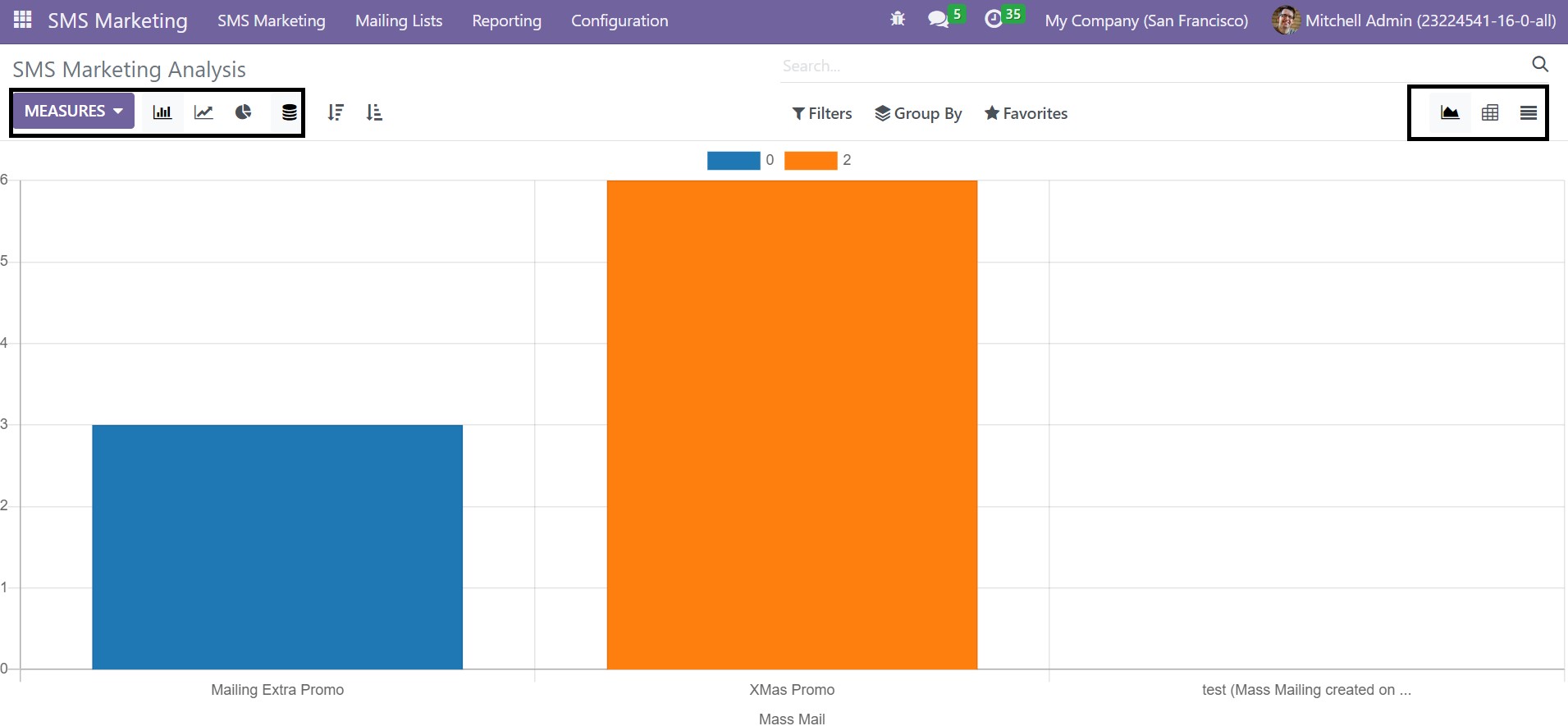Click the search magnifier icon

1540,64
